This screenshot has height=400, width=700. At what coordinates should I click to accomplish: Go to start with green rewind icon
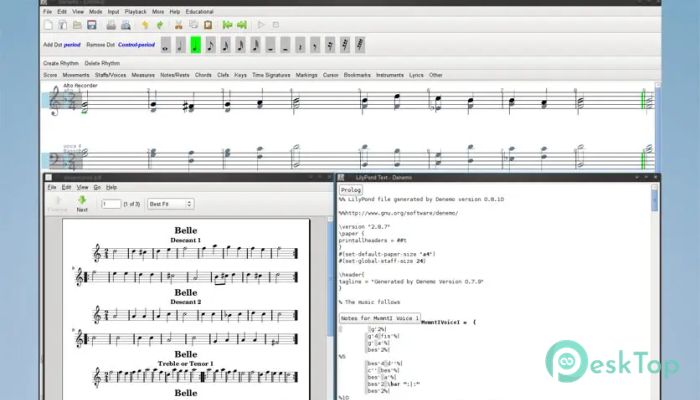(x=227, y=25)
